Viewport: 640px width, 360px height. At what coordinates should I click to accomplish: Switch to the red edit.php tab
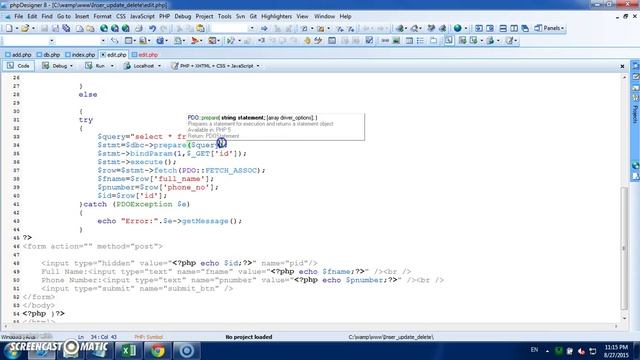tap(144, 54)
